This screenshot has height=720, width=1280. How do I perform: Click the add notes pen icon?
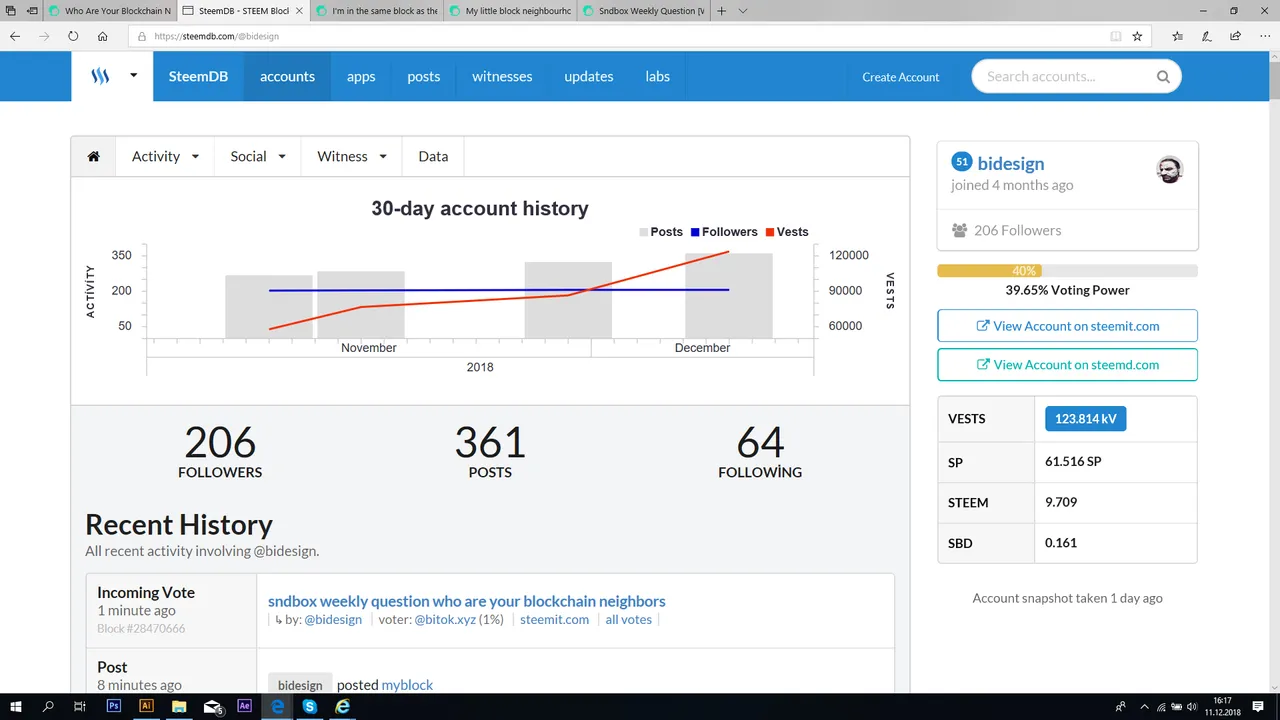coord(1207,36)
